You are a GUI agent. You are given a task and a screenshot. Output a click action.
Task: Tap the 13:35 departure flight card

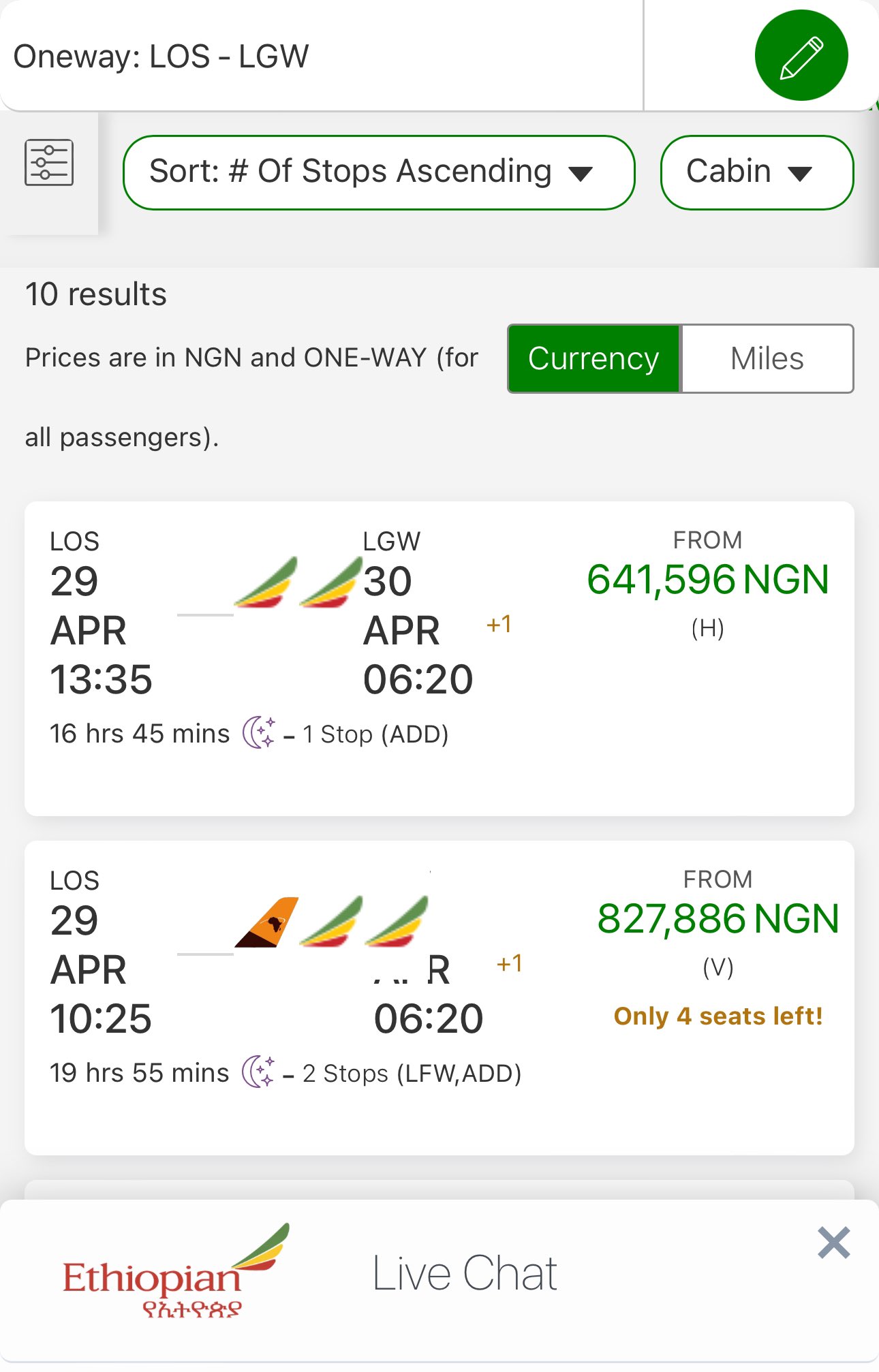[439, 658]
